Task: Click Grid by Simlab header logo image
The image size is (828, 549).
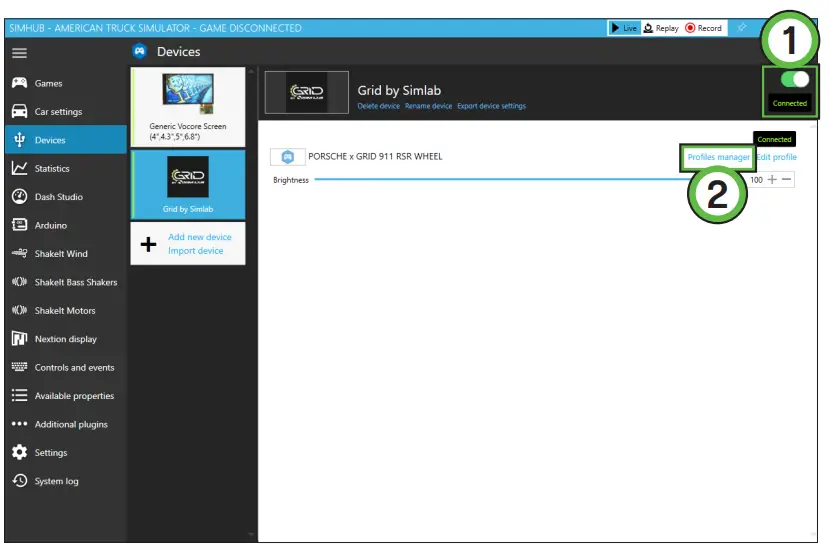Action: 307,92
